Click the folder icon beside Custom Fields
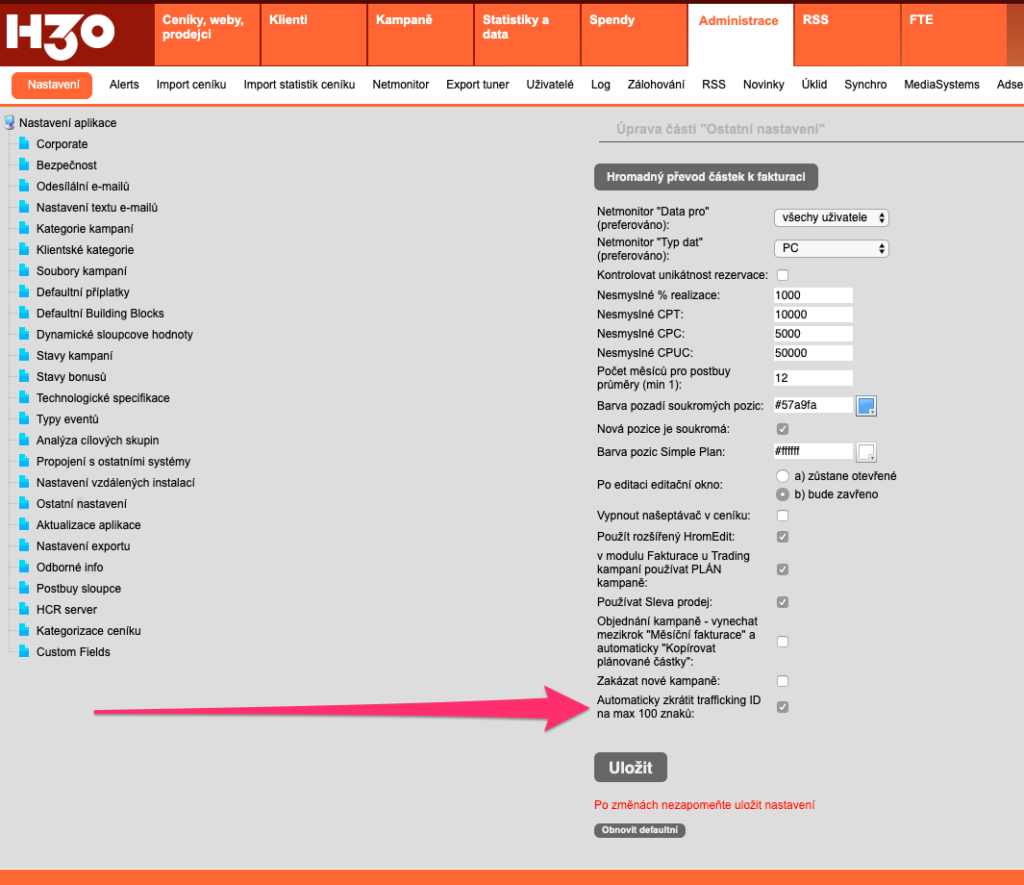Screen dimensions: 1024x885 click(x=25, y=652)
